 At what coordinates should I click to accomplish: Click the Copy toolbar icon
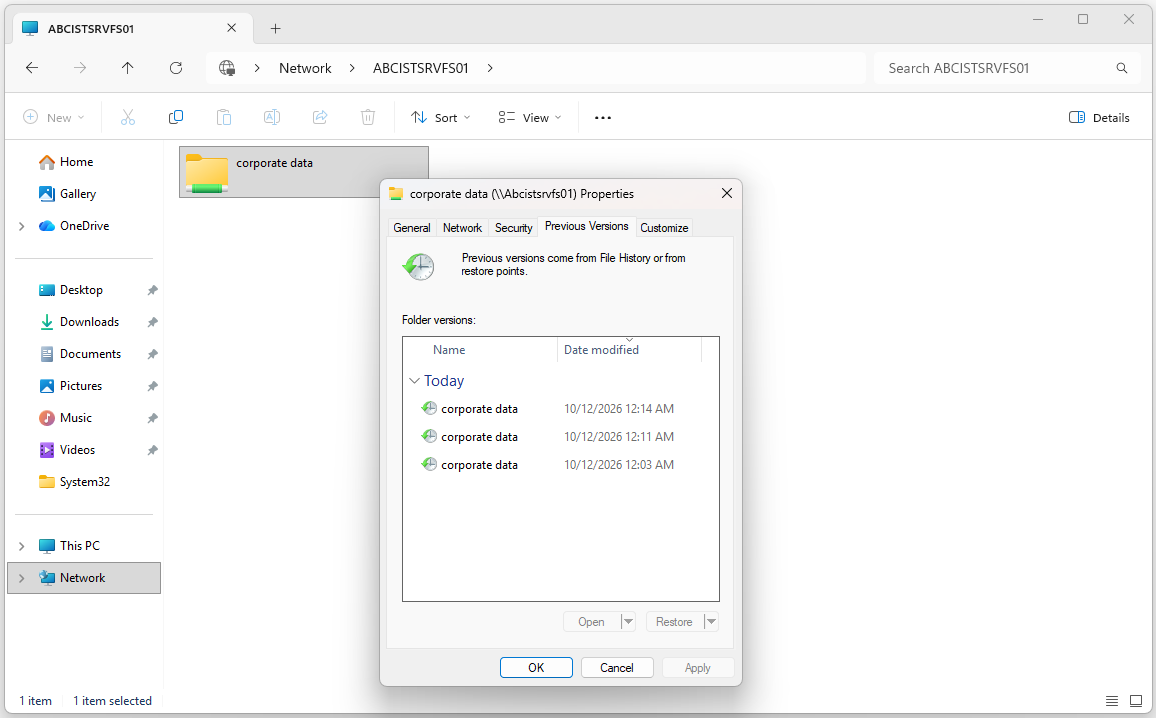(x=175, y=117)
